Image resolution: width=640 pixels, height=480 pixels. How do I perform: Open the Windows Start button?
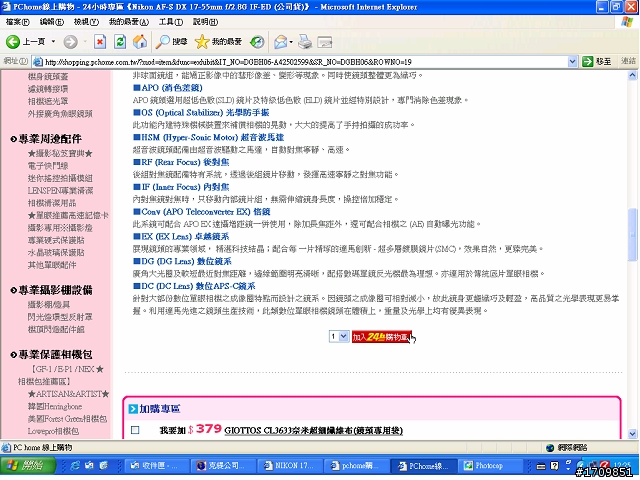point(28,465)
